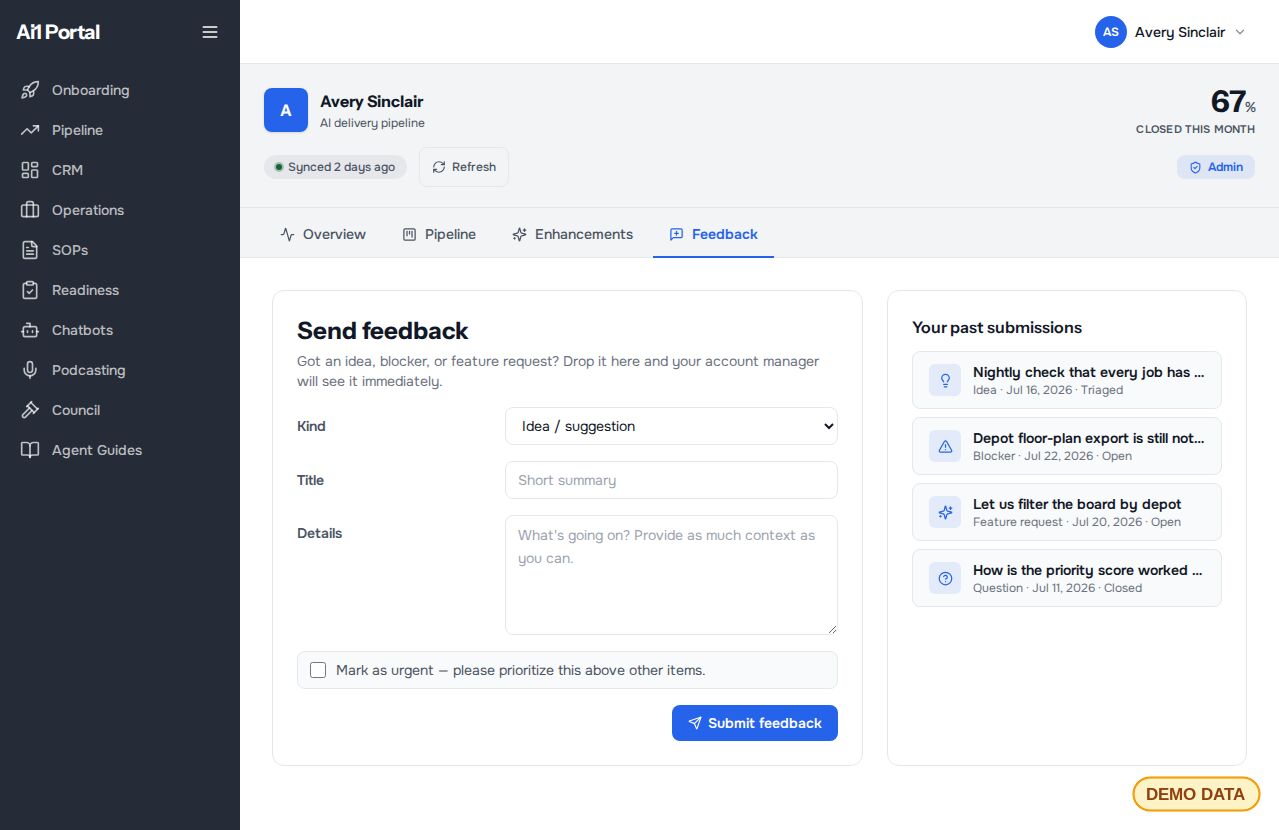Submit the feedback form

(755, 723)
